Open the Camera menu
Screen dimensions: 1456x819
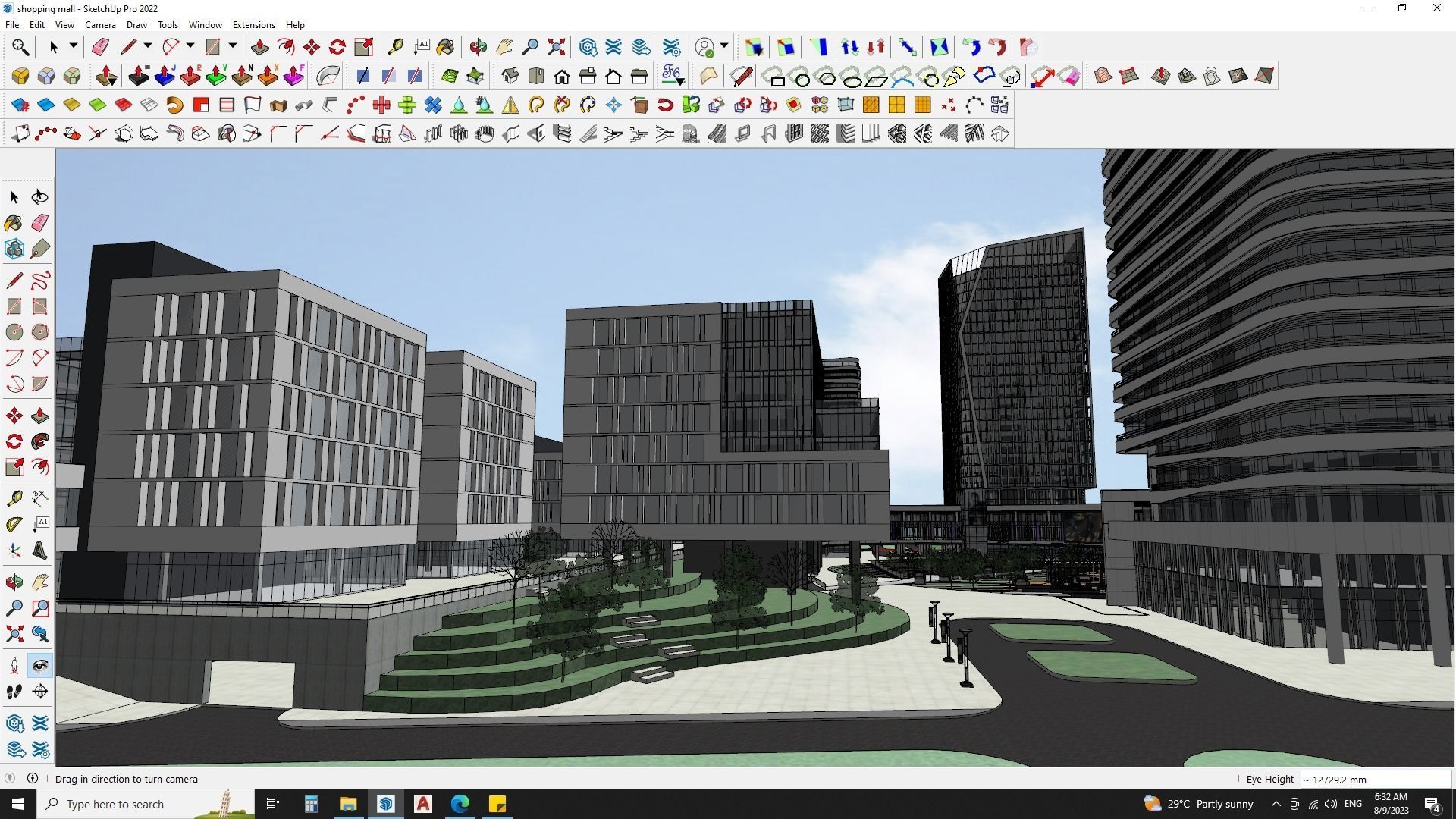coord(100,24)
